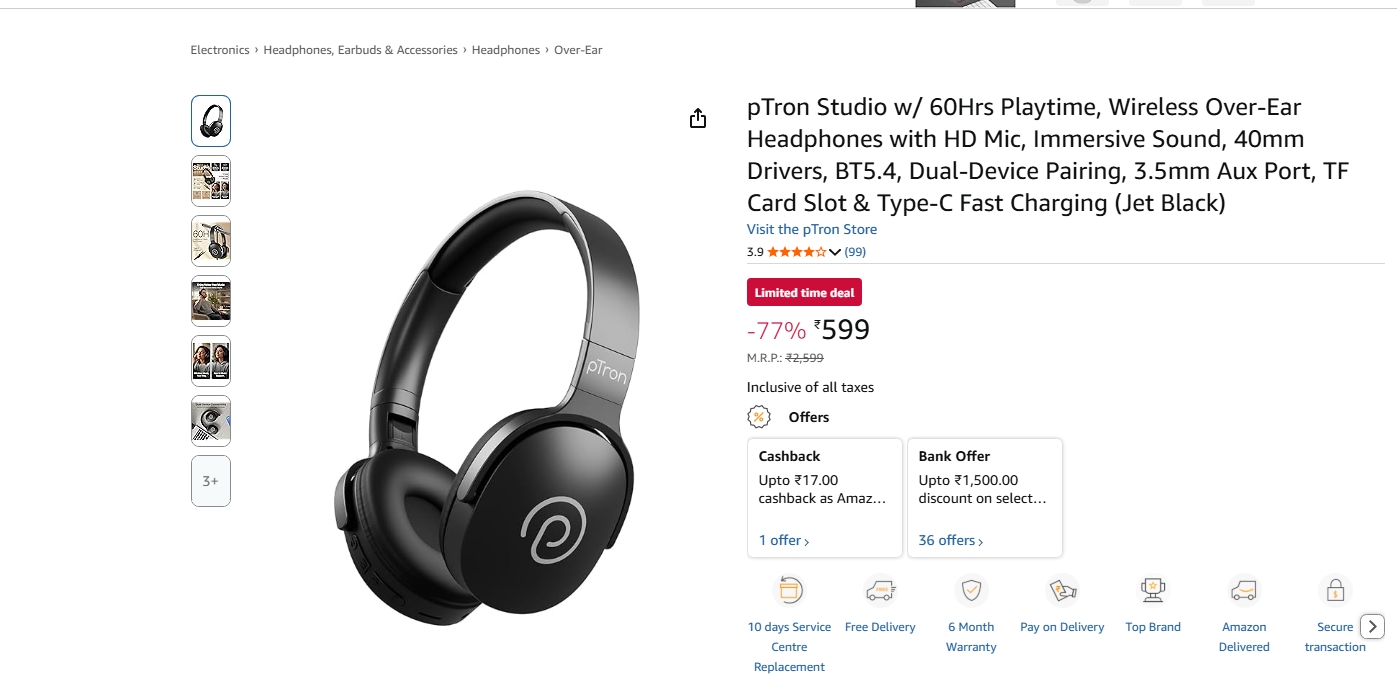The image size is (1397, 677).
Task: Expand the 1 offer cashback link
Action: pos(784,540)
